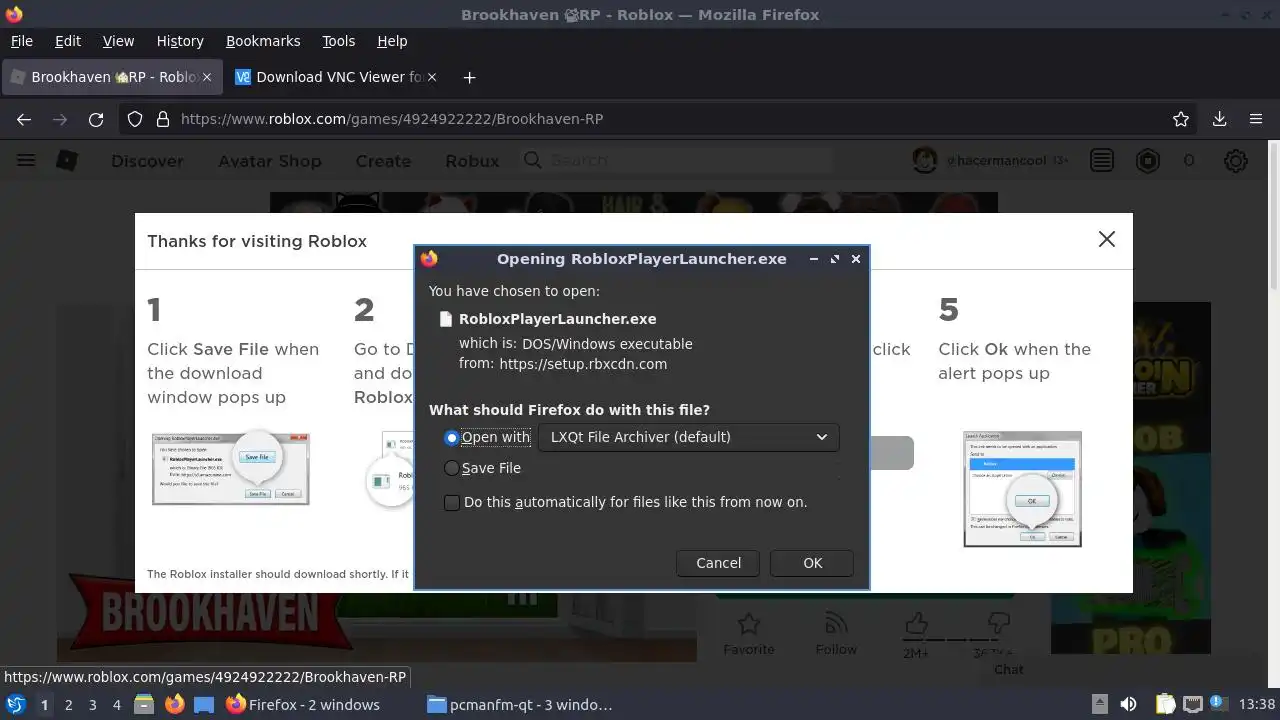Open the View menu
This screenshot has width=1280, height=720.
pyautogui.click(x=118, y=41)
